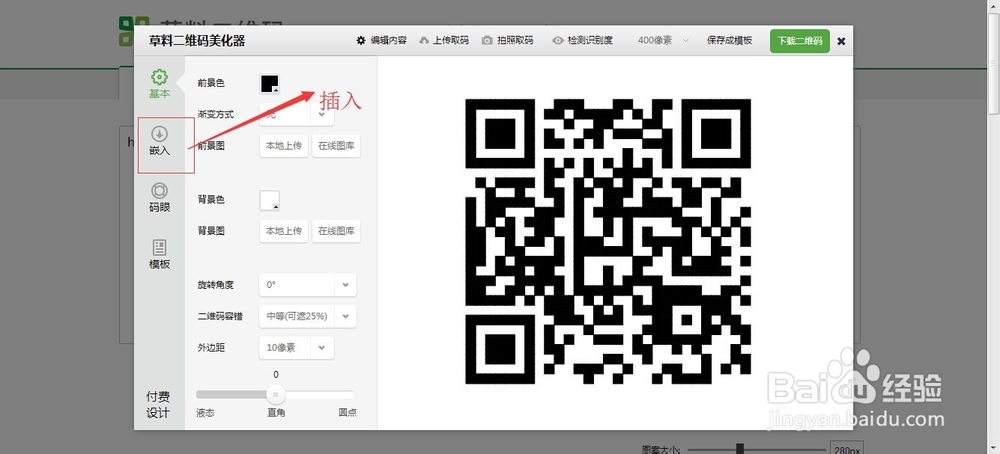Screen dimensions: 1000x454
Task: Expand the 渐变方式 gradient dropdown arrow
Action: (322, 115)
